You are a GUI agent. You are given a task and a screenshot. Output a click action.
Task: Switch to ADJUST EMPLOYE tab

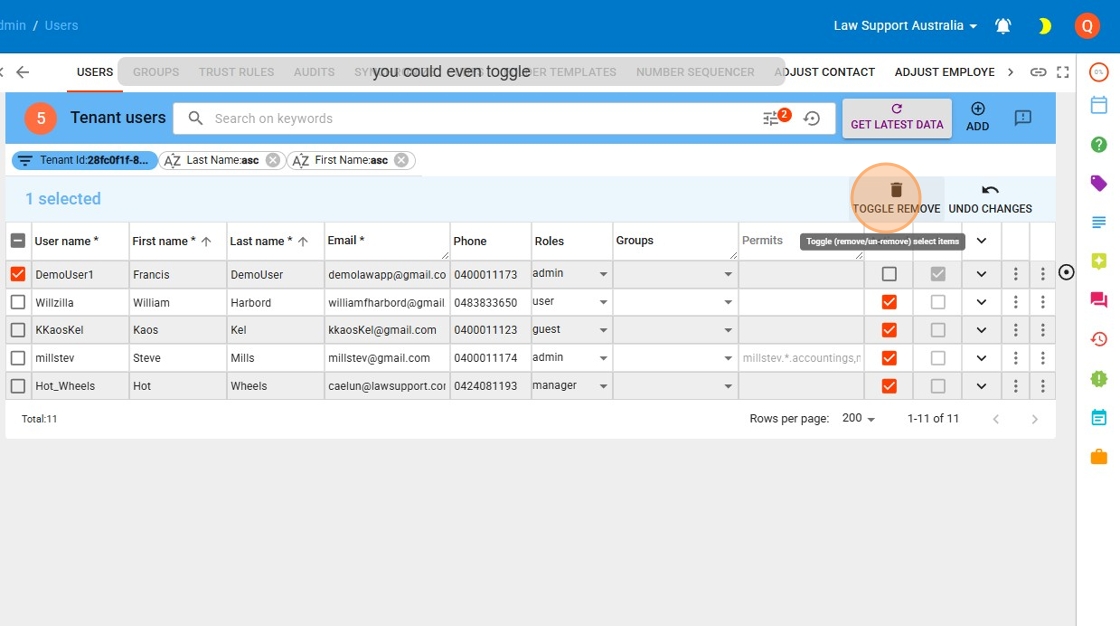coord(944,72)
